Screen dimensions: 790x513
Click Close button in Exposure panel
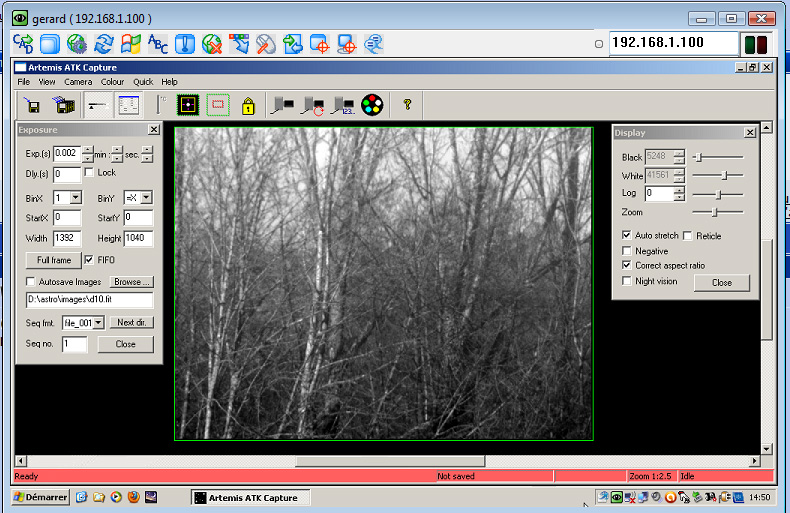tap(125, 344)
